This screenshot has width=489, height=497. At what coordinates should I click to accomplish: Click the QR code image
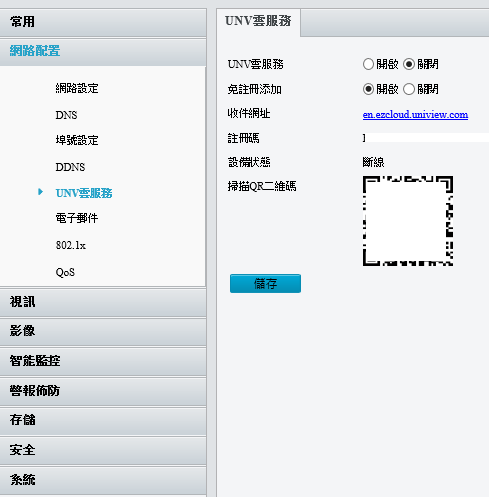tap(408, 221)
